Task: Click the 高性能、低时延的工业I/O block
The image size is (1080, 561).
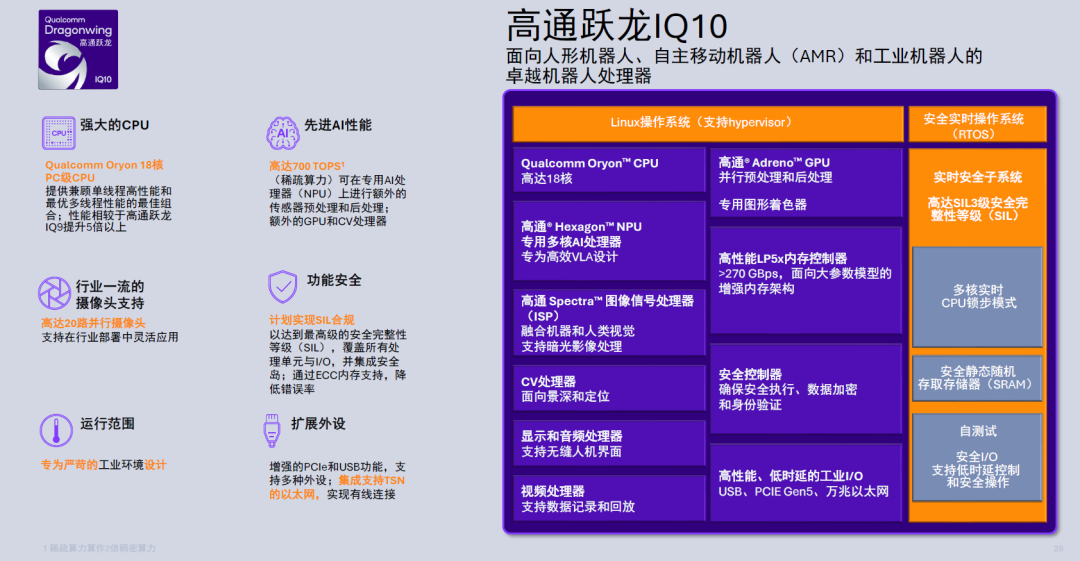Action: (x=806, y=483)
